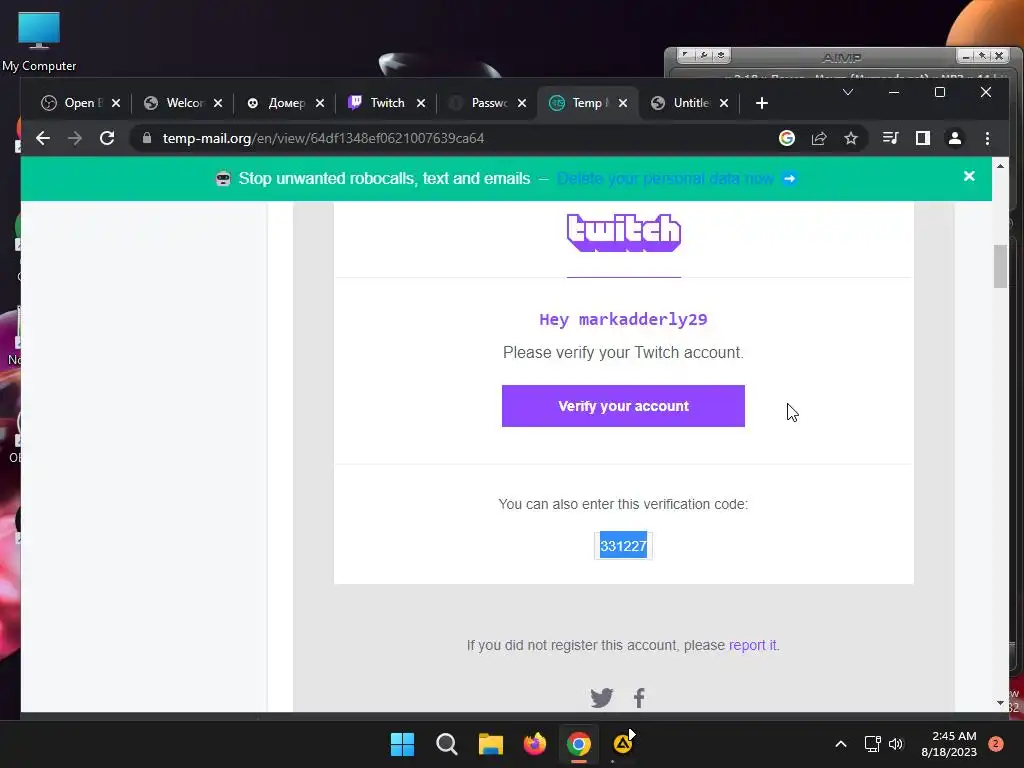The height and width of the screenshot is (768, 1024).
Task: Click the padlock site info icon
Action: (x=147, y=138)
